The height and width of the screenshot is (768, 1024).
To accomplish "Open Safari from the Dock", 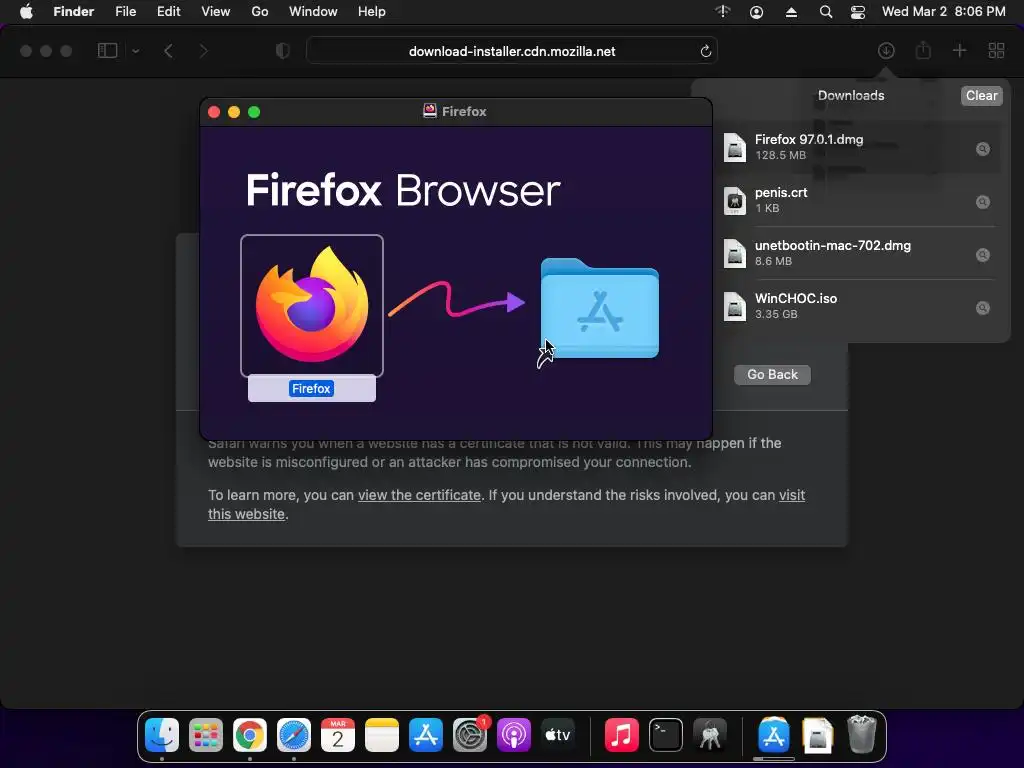I will (x=294, y=735).
